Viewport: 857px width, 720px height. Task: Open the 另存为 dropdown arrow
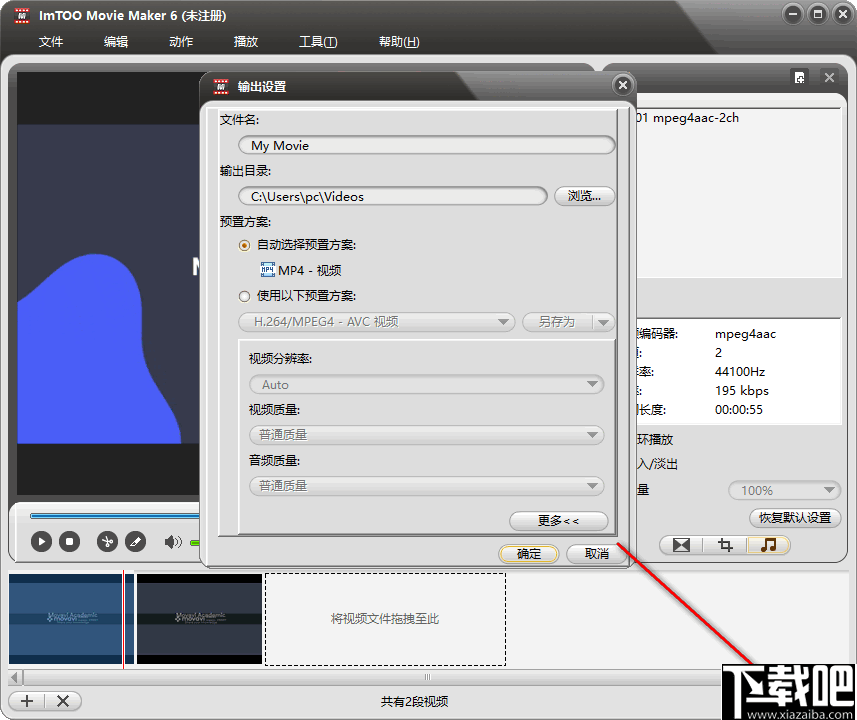[604, 322]
